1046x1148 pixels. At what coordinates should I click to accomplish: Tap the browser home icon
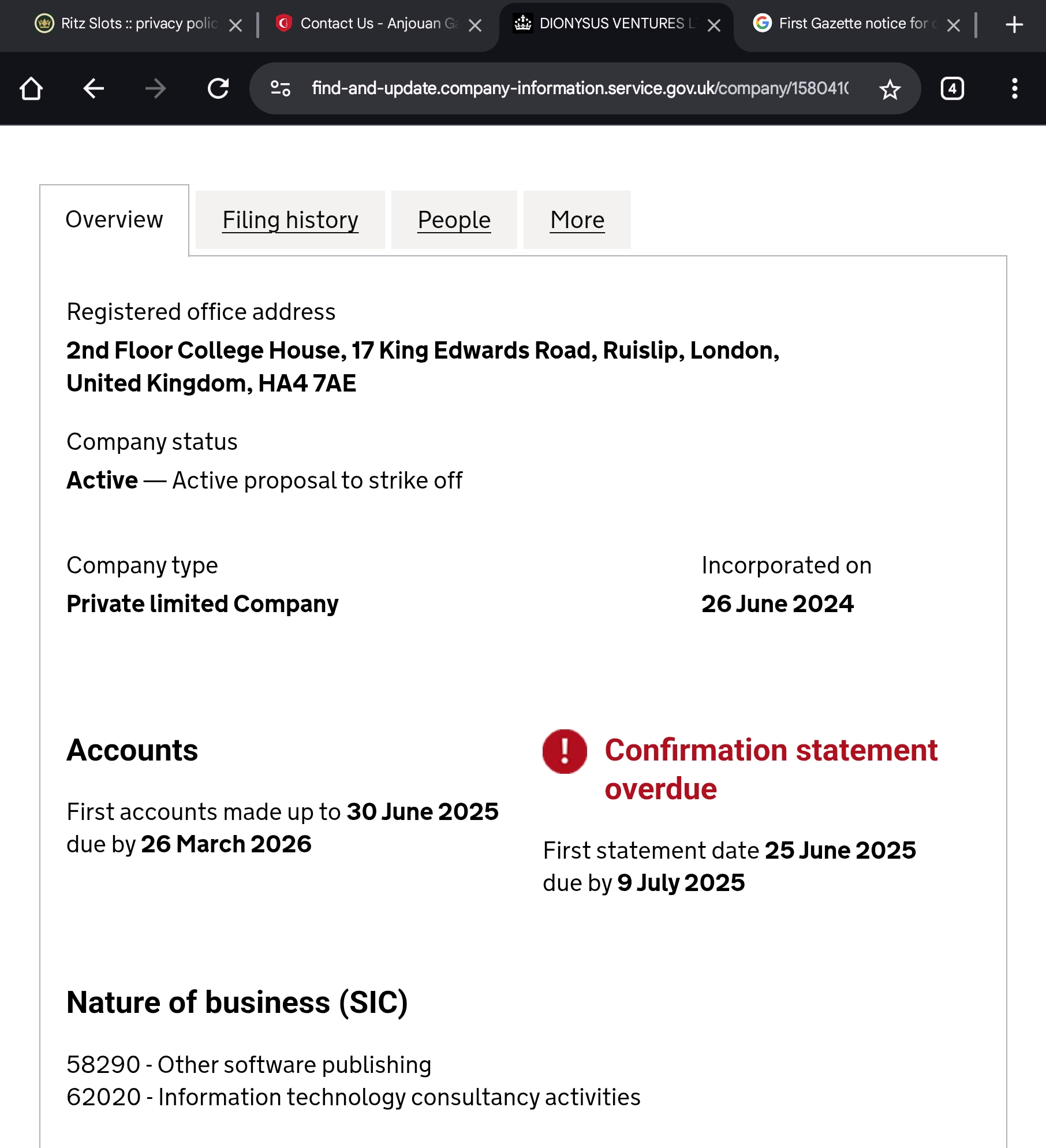point(31,89)
